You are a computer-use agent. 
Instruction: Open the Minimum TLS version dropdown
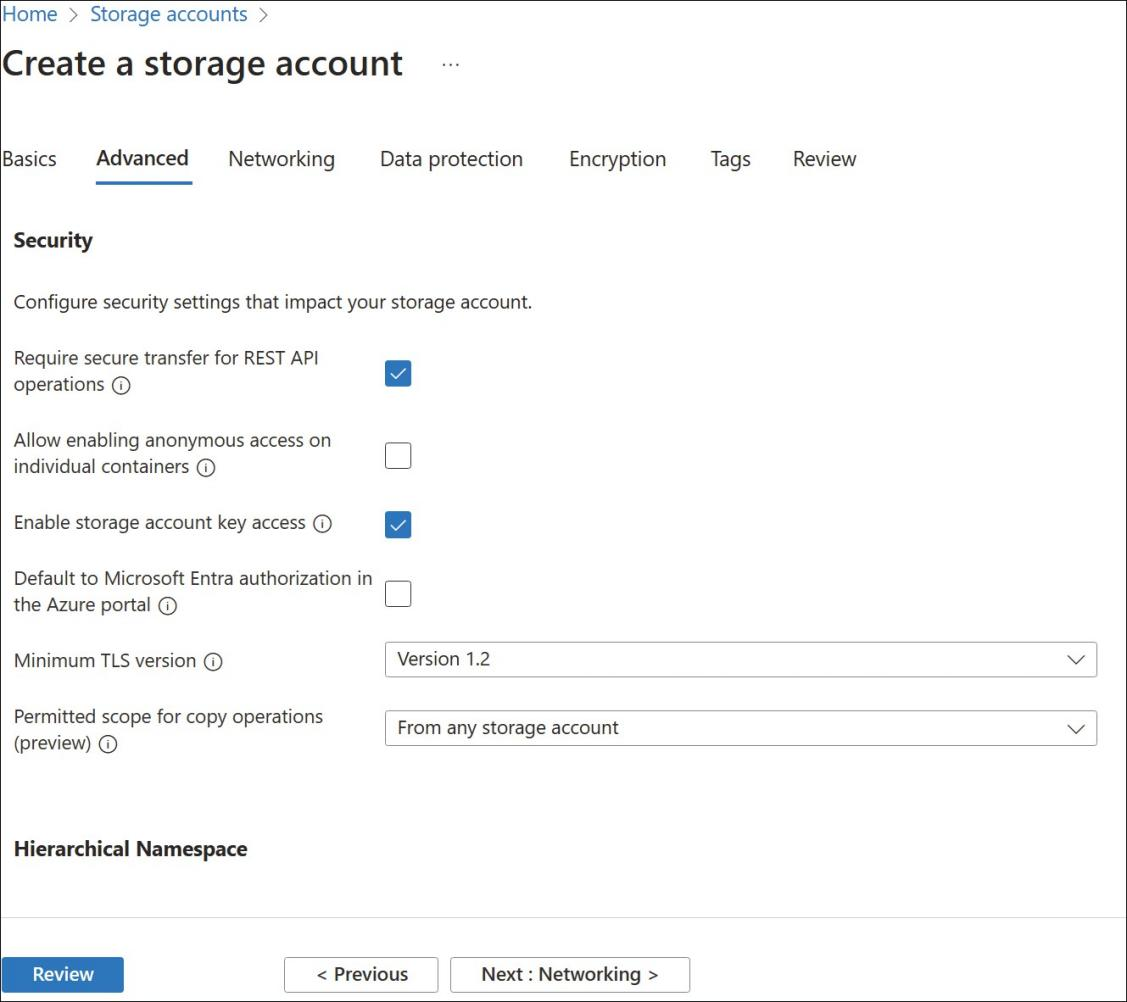[740, 659]
